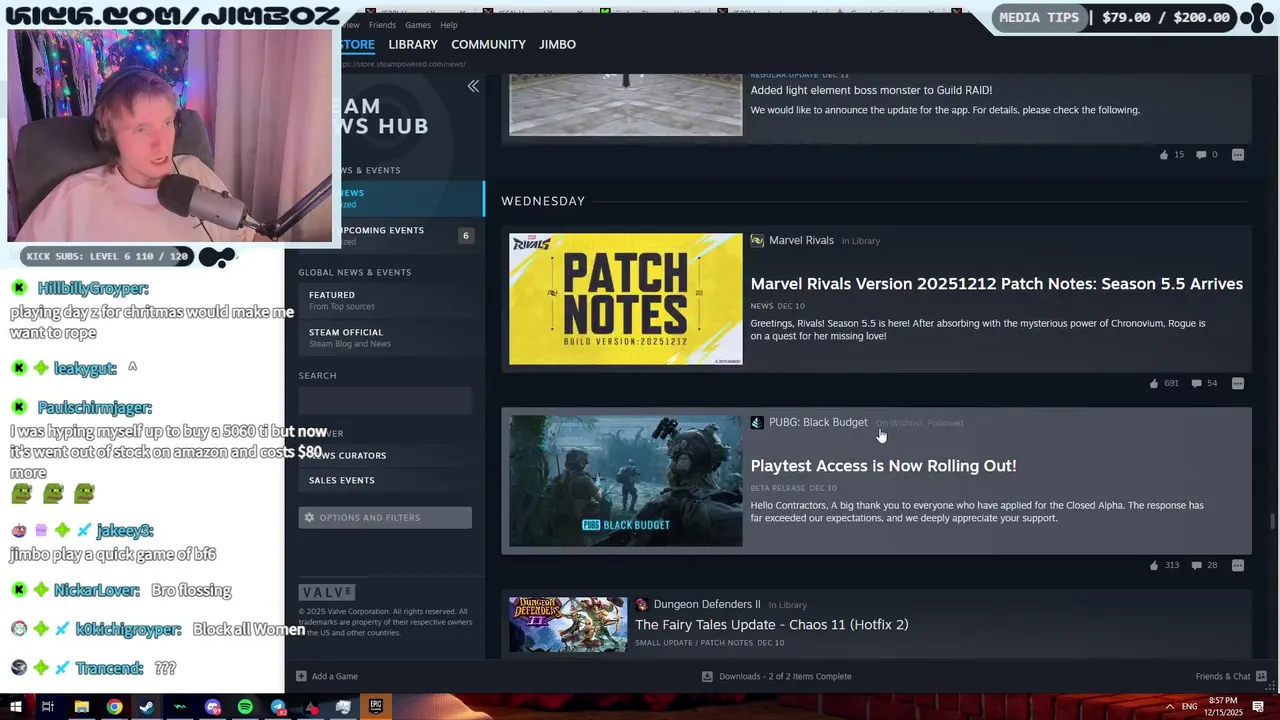Open comments on the PUBG Black Budget post
This screenshot has width=1280, height=720.
[1204, 565]
